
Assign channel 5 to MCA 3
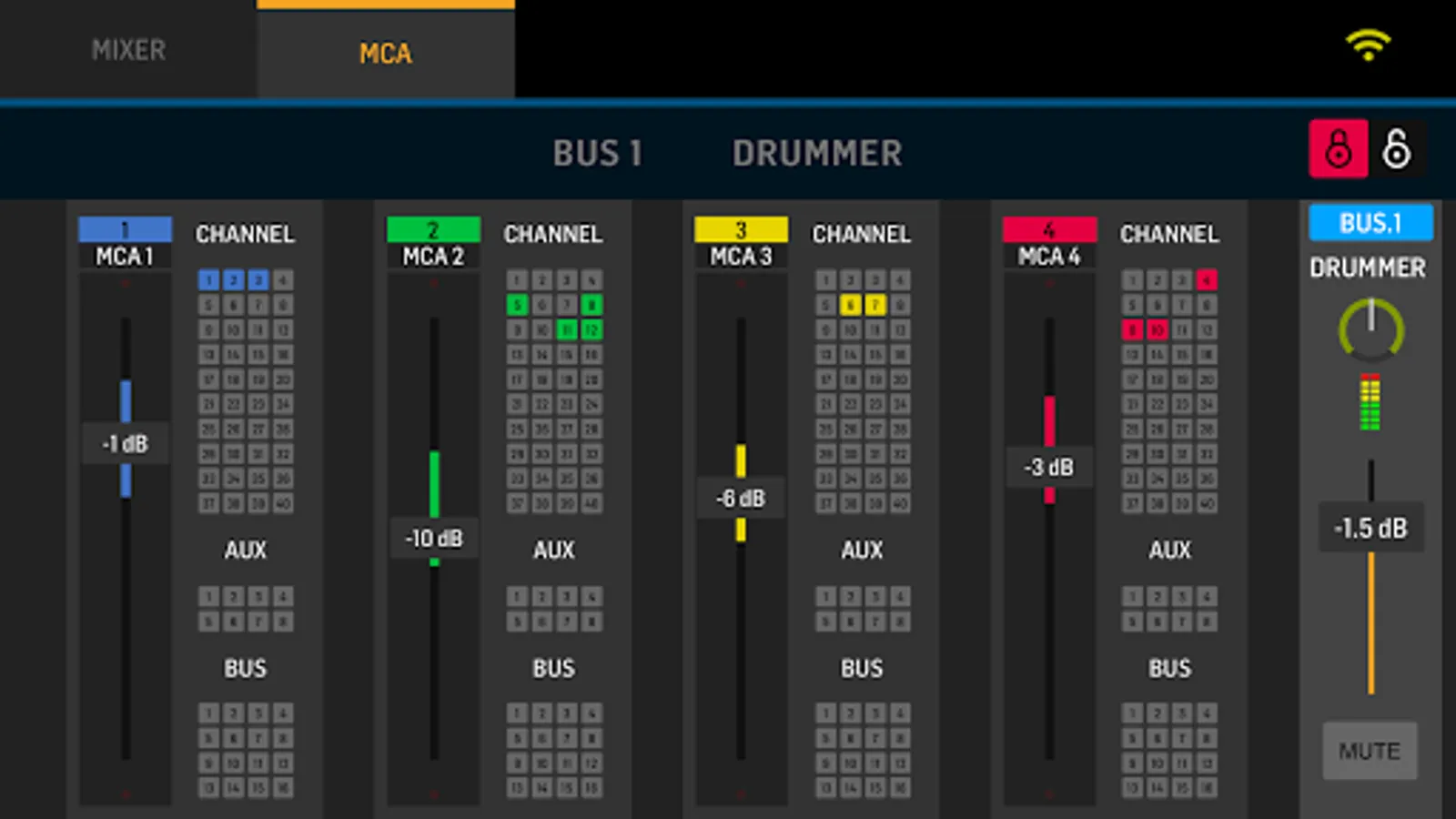coord(825,305)
